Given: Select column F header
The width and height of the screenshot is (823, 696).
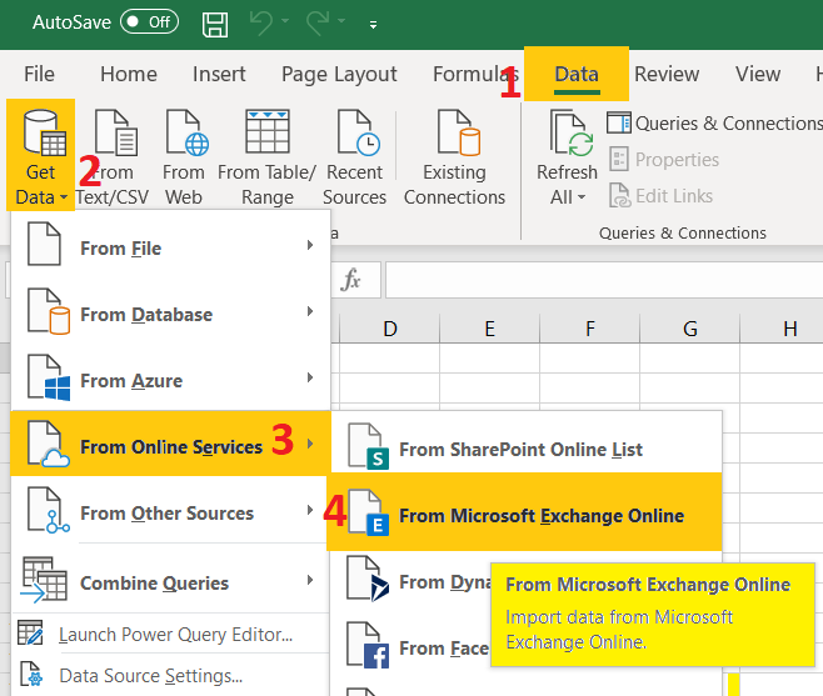Looking at the screenshot, I should [590, 329].
